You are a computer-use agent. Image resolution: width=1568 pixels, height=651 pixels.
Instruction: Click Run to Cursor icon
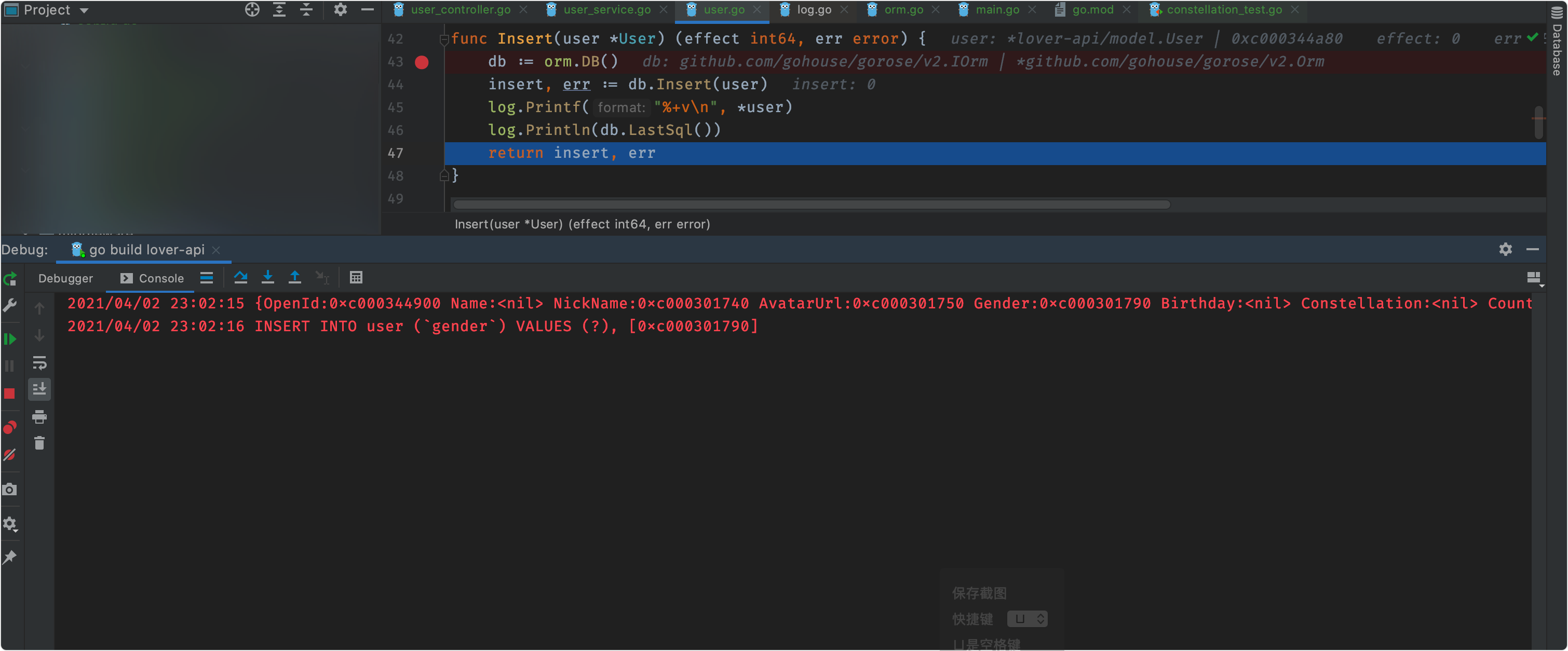[x=322, y=278]
